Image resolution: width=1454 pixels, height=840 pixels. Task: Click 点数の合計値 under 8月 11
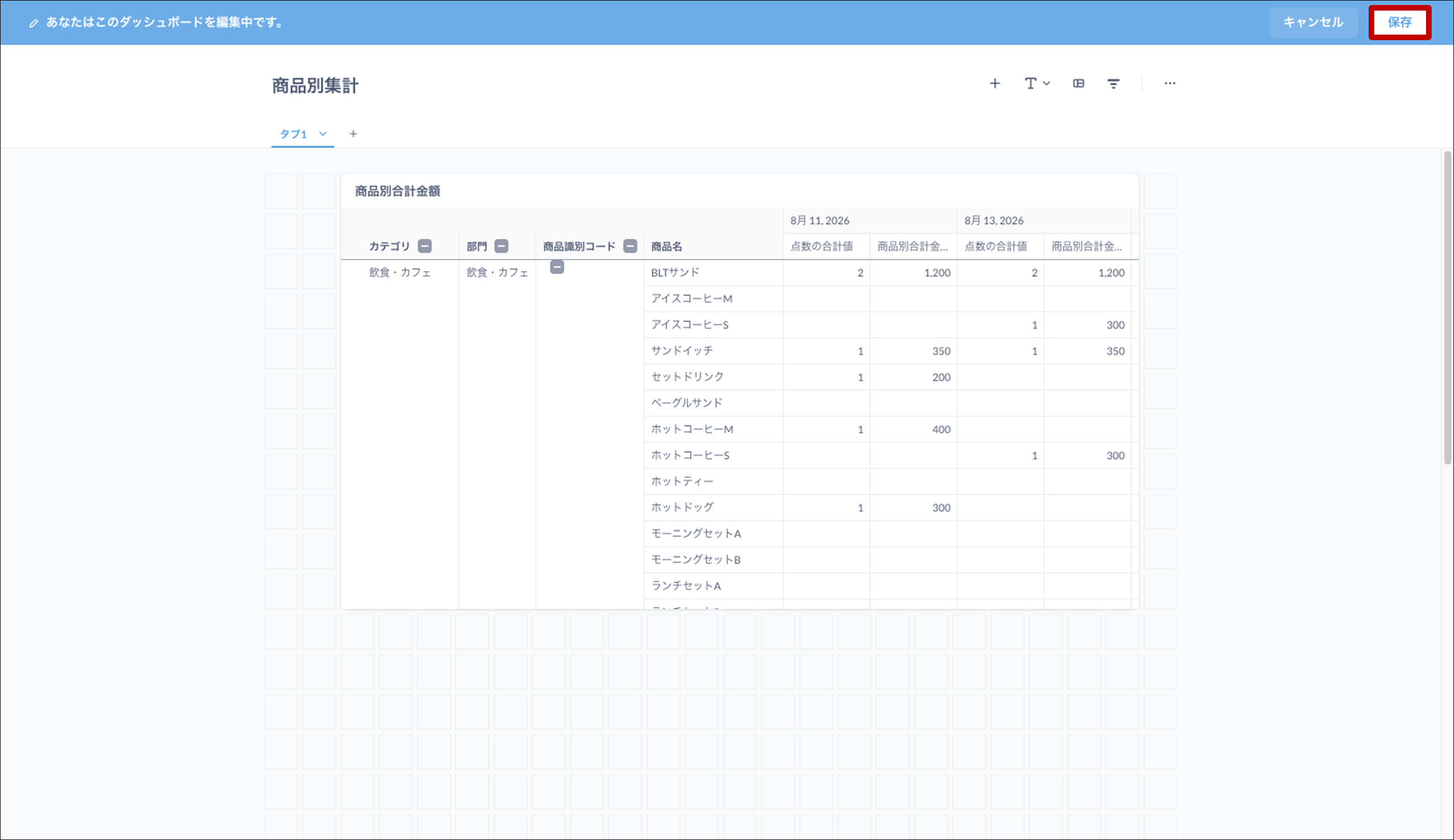click(822, 247)
